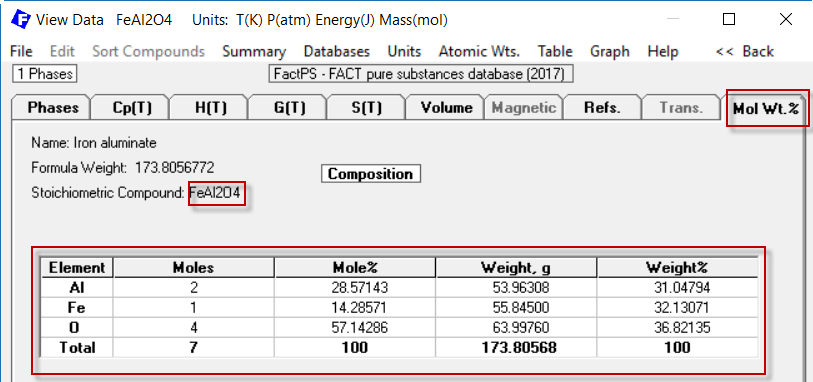Screen dimensions: 813x382
Task: Click the O weight cell 63.99760
Action: click(516, 328)
